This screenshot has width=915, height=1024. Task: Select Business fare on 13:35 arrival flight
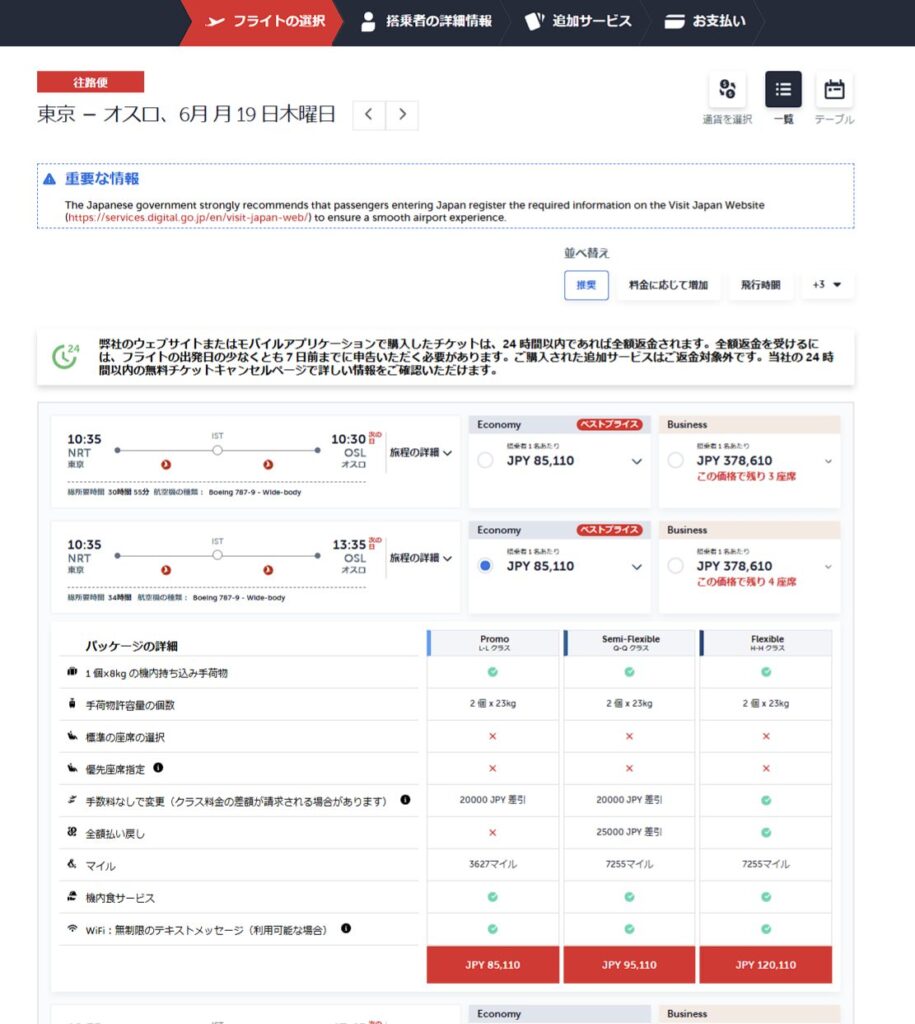coord(676,567)
